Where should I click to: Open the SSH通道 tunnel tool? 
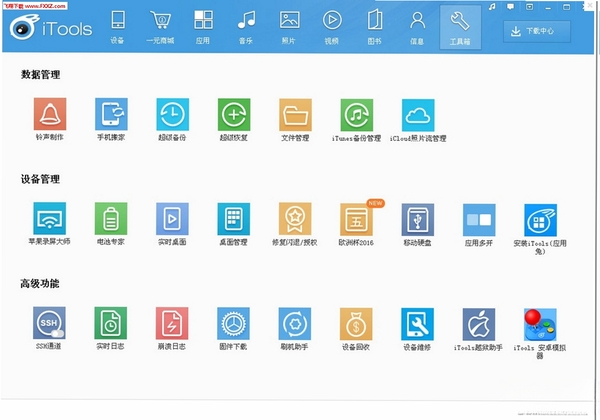click(49, 323)
